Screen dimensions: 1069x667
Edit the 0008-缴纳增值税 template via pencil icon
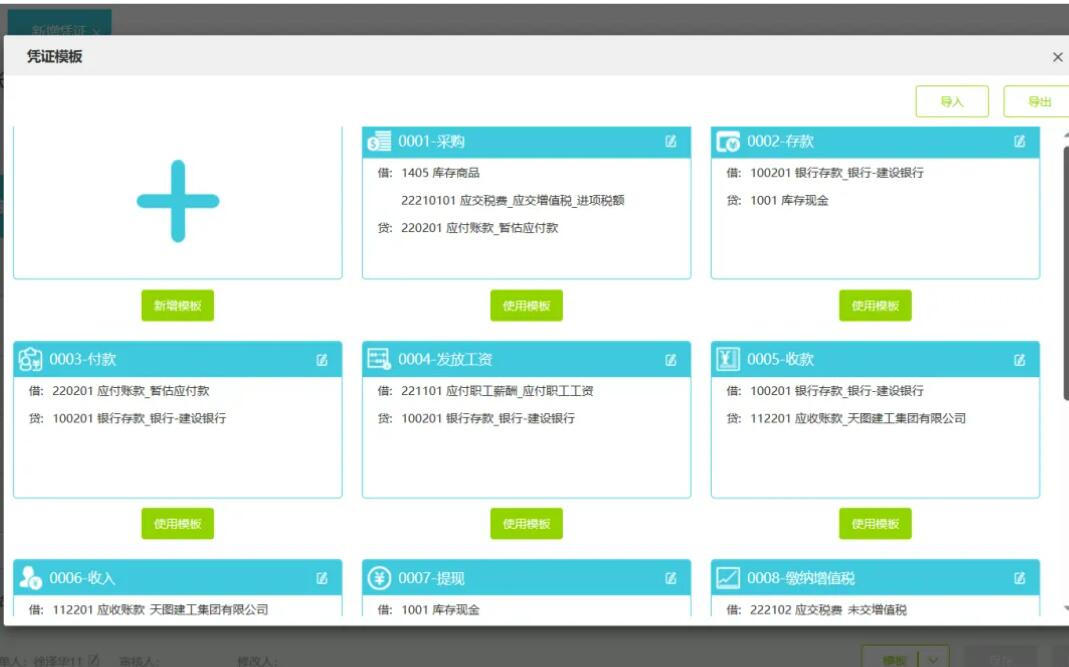coord(1019,578)
